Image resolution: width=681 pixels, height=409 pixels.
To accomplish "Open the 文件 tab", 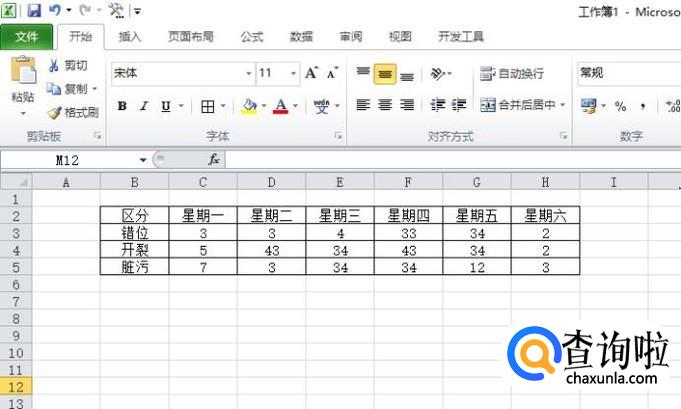I will click(x=26, y=37).
